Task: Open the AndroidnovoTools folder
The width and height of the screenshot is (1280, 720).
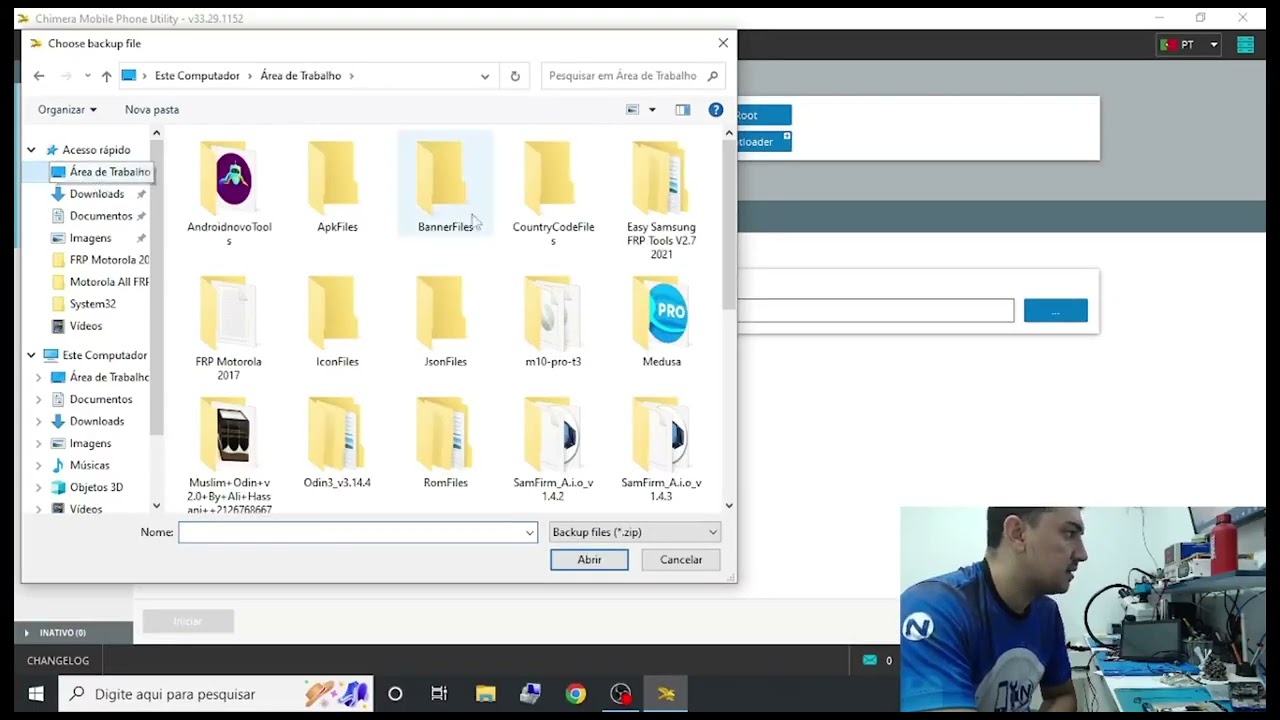Action: 229,192
